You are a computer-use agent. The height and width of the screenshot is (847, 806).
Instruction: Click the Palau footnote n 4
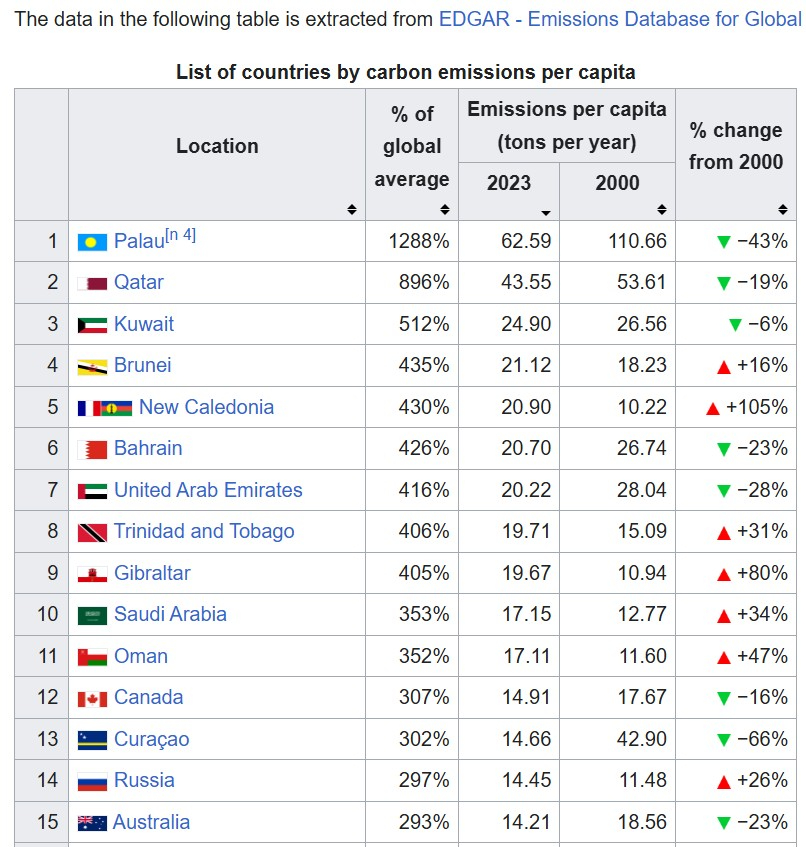181,236
